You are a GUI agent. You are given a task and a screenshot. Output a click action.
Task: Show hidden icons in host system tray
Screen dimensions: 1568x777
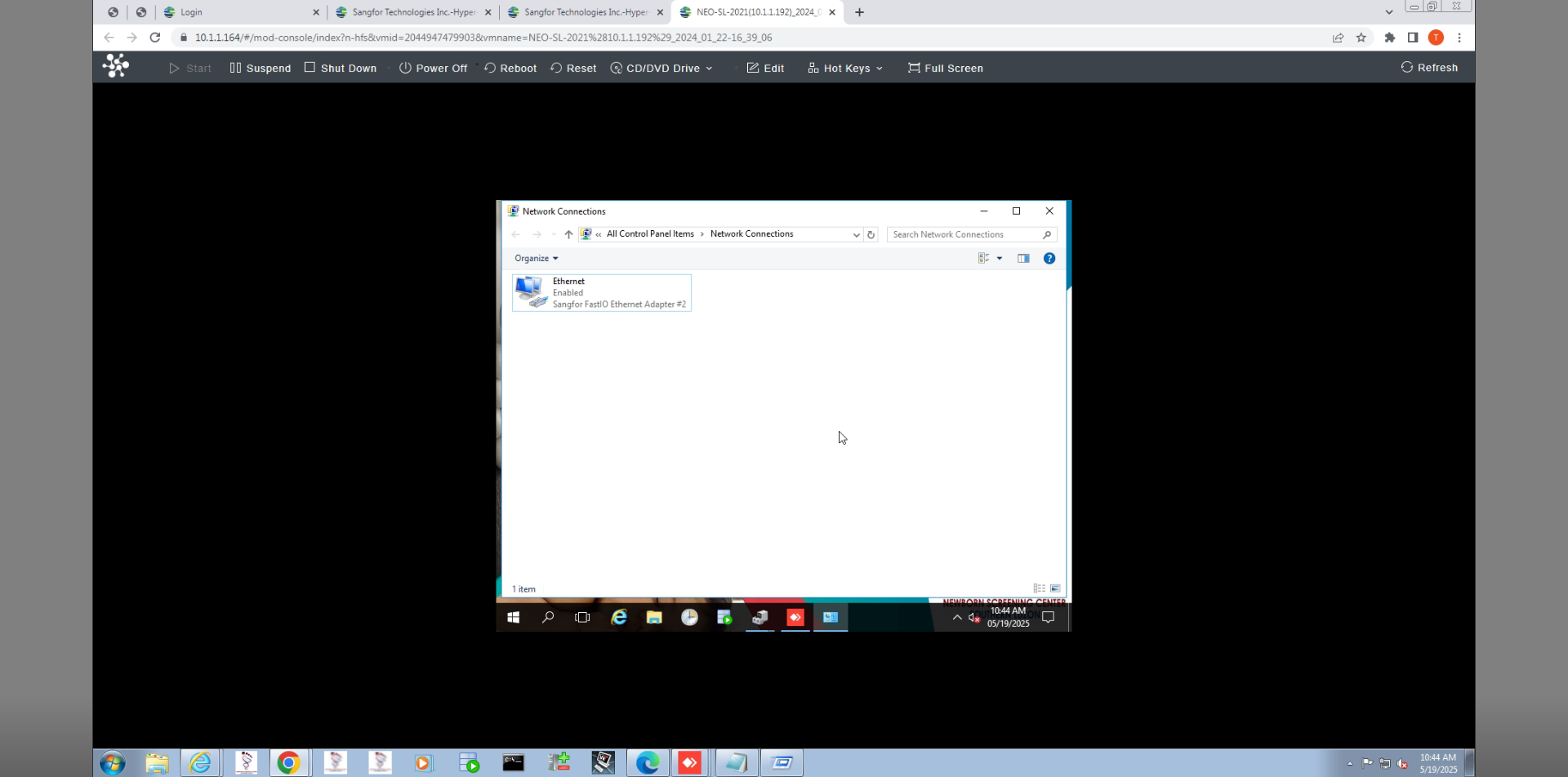pos(1350,764)
